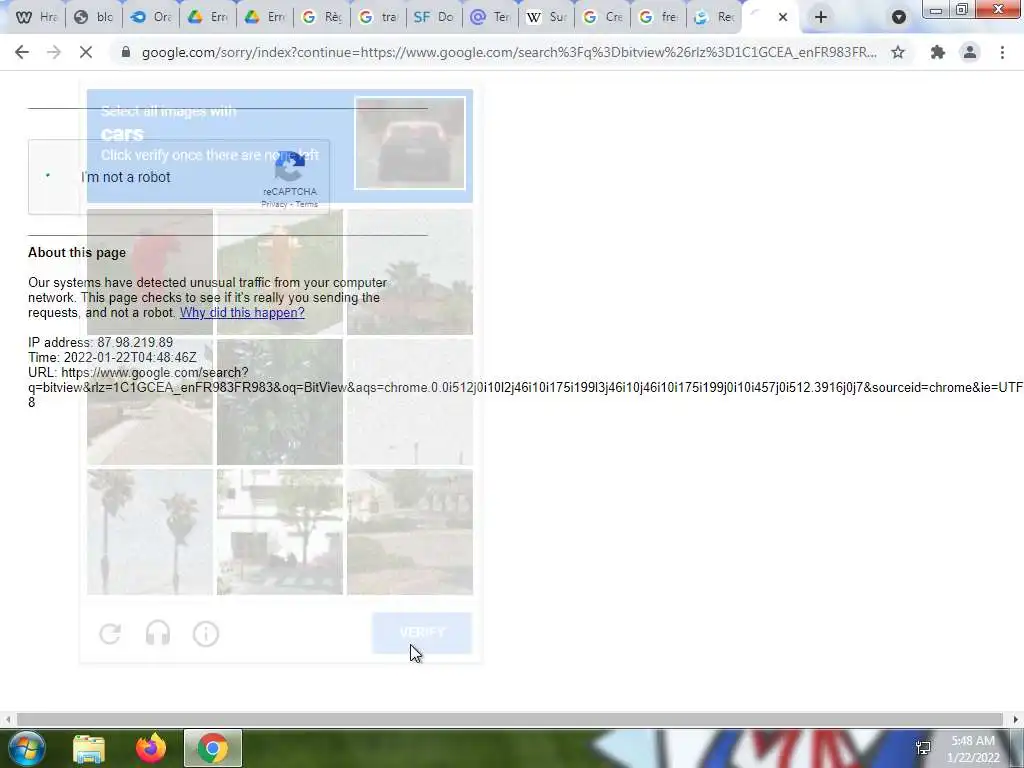Click the 'Time: 2022-01-22T04:48:46Z' text
The height and width of the screenshot is (768, 1024).
112,357
